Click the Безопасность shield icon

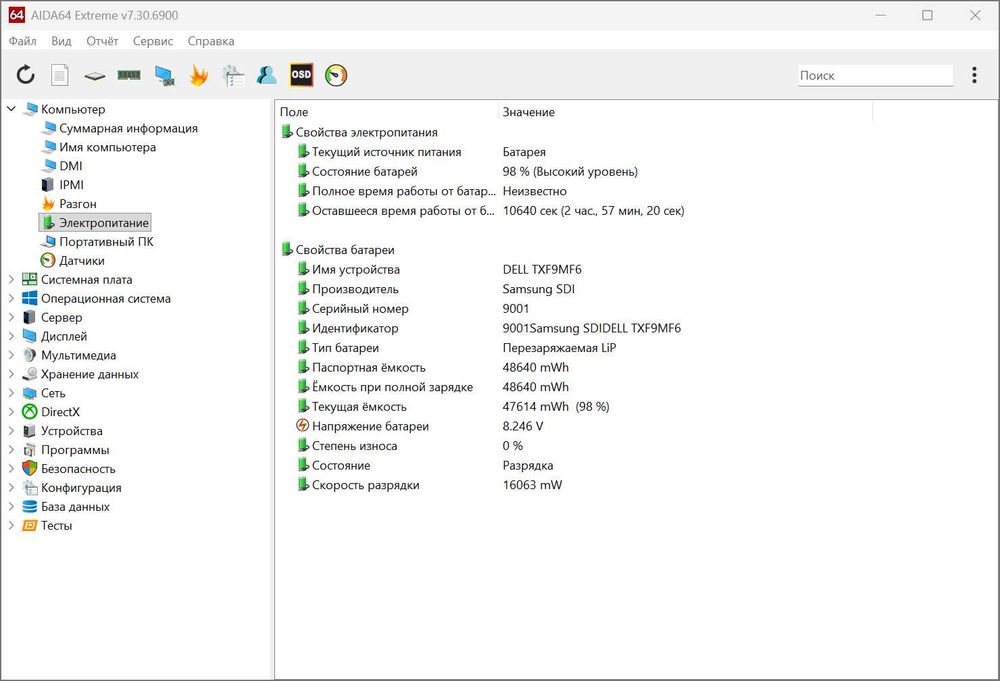tap(30, 469)
